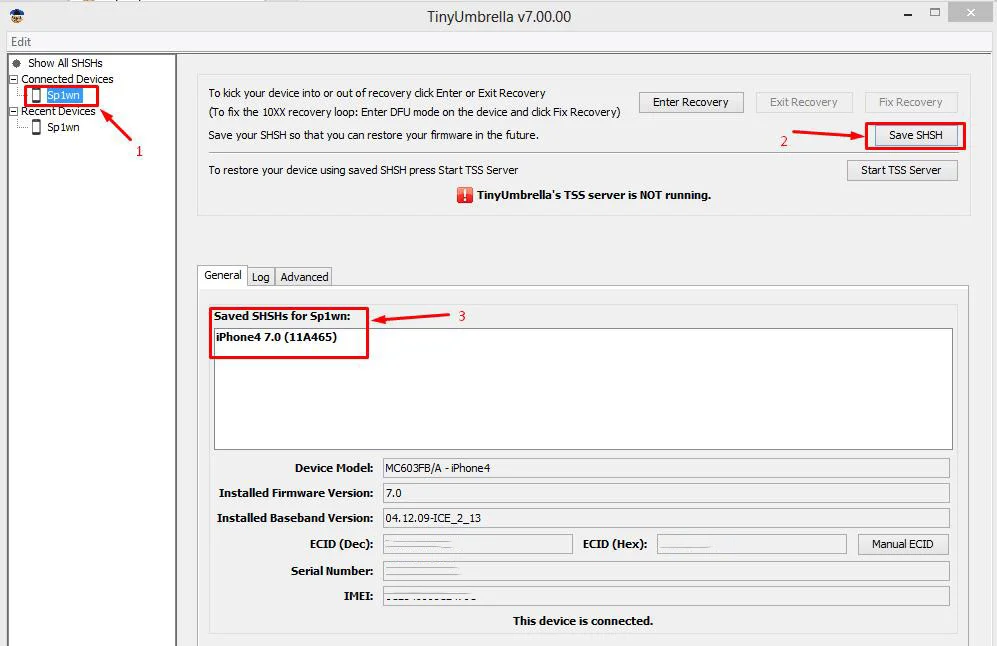Open the Edit menu
This screenshot has height=646, width=997.
[21, 42]
